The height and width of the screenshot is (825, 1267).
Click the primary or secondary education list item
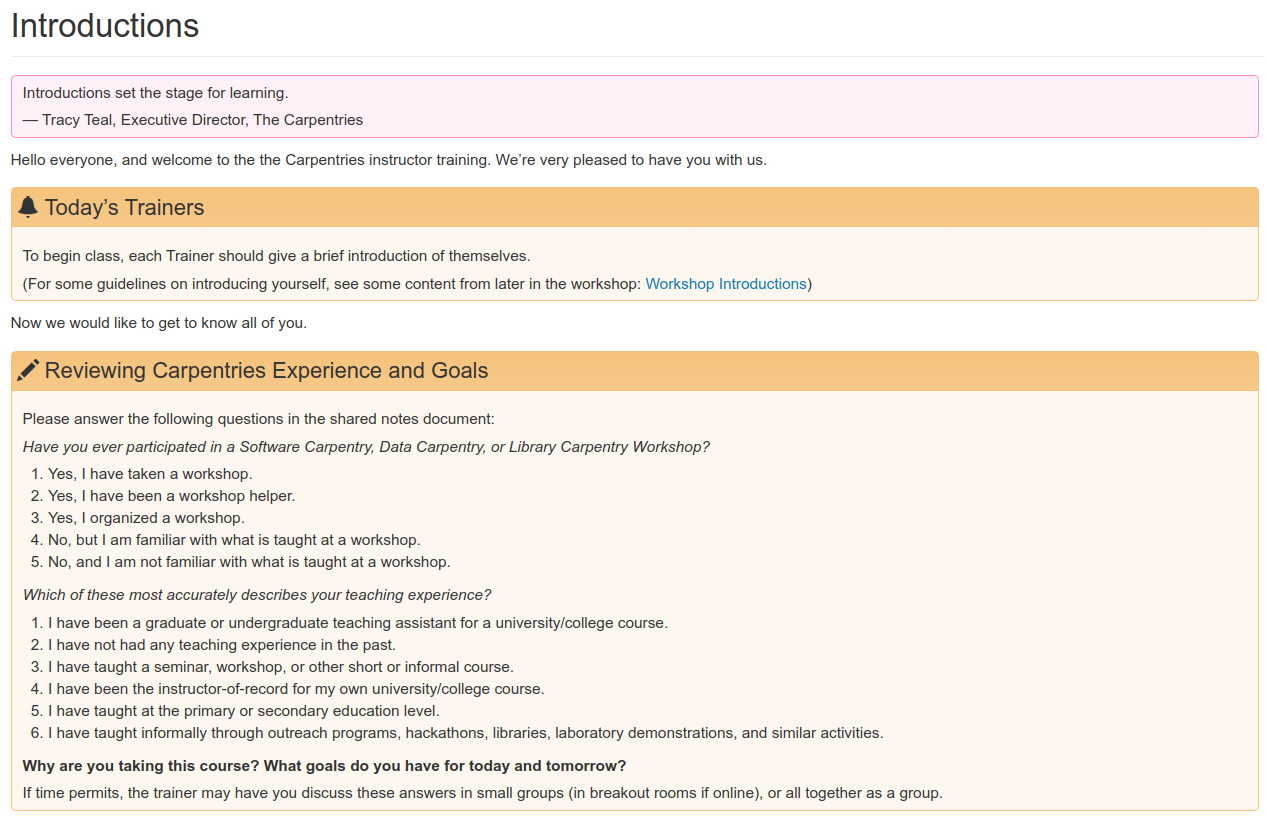pyautogui.click(x=244, y=711)
